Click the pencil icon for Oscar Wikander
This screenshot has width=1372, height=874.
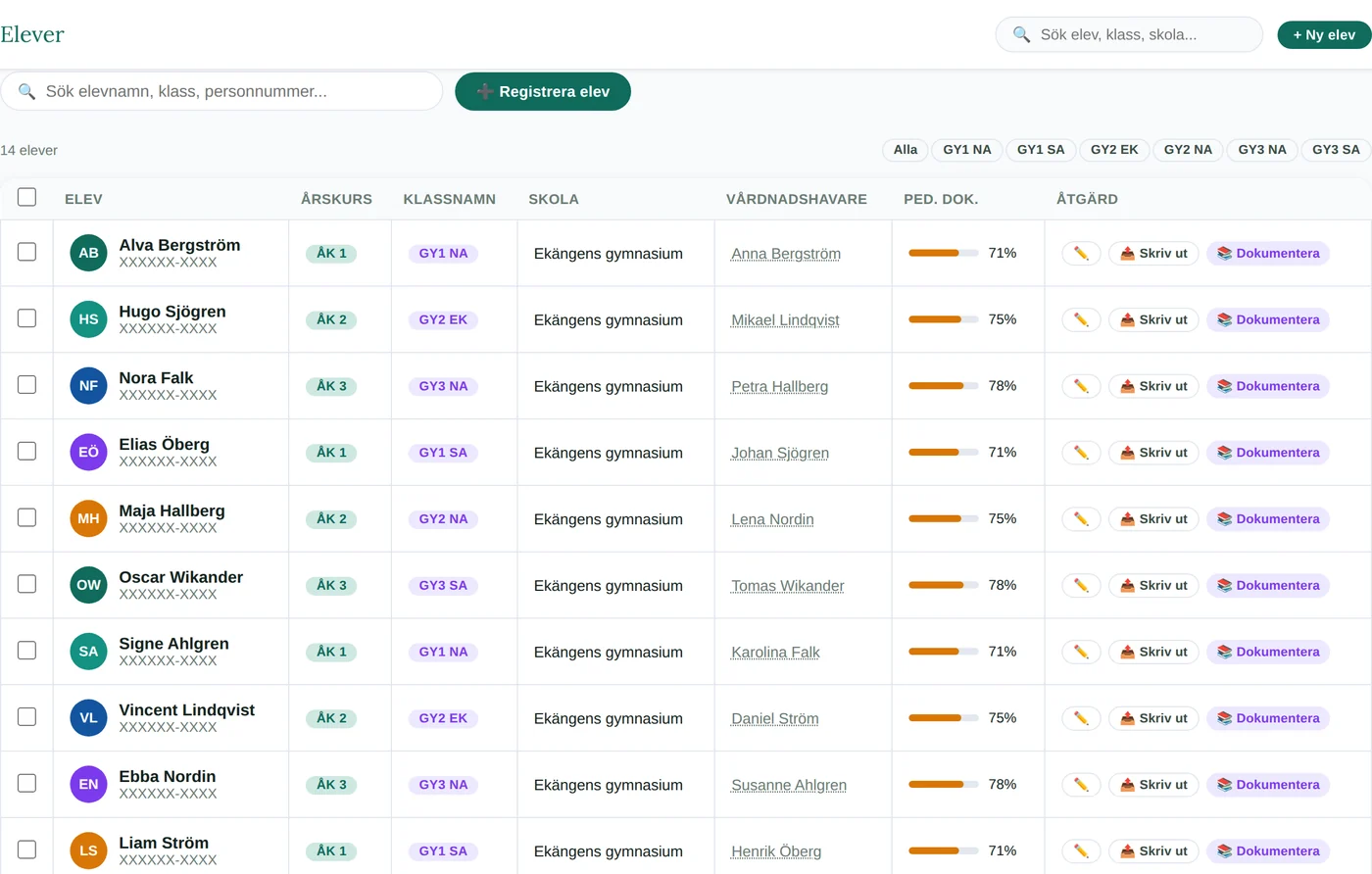click(x=1081, y=586)
